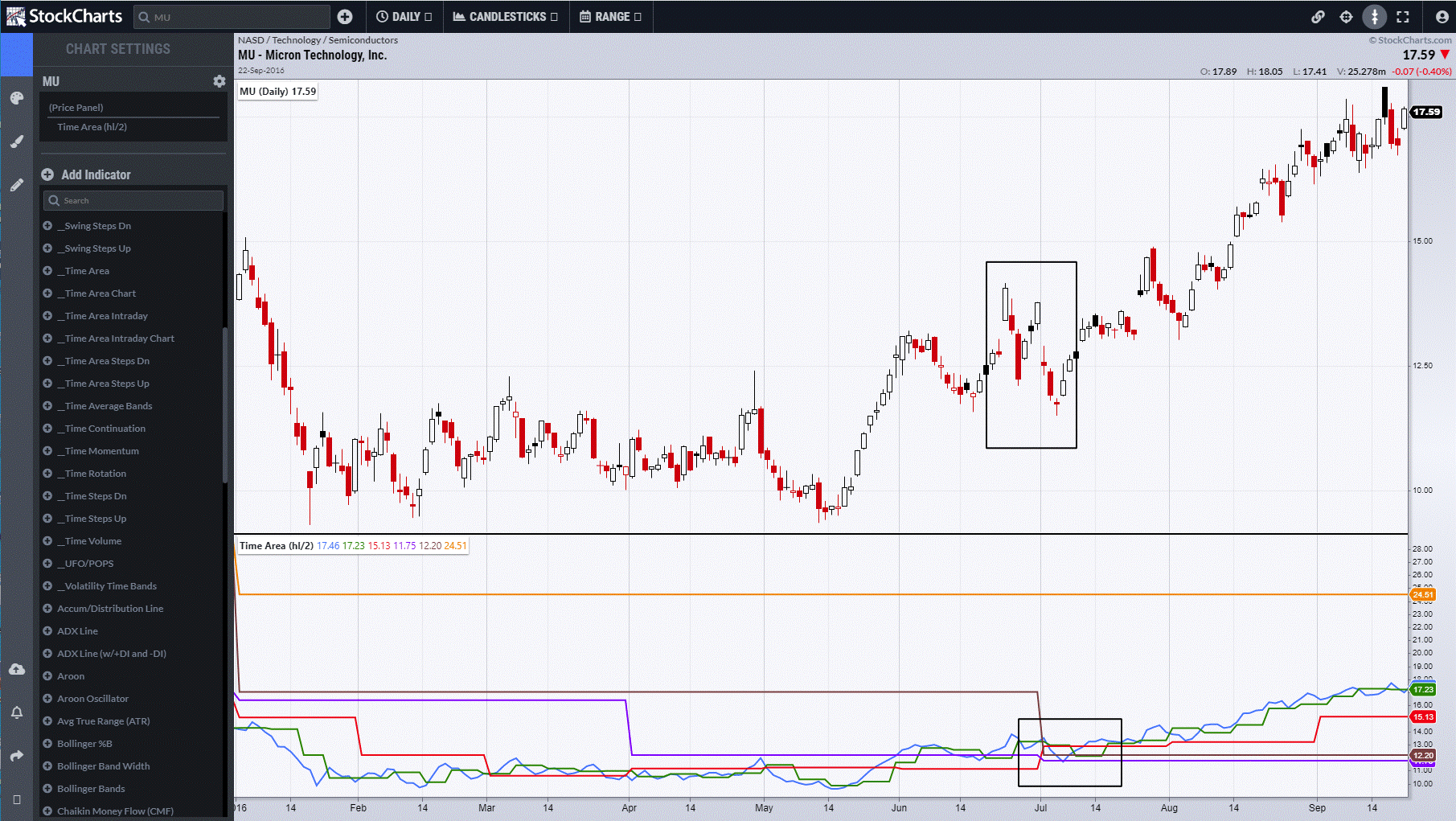The image size is (1456, 821).
Task: Open the RANGE dropdown
Action: click(610, 17)
